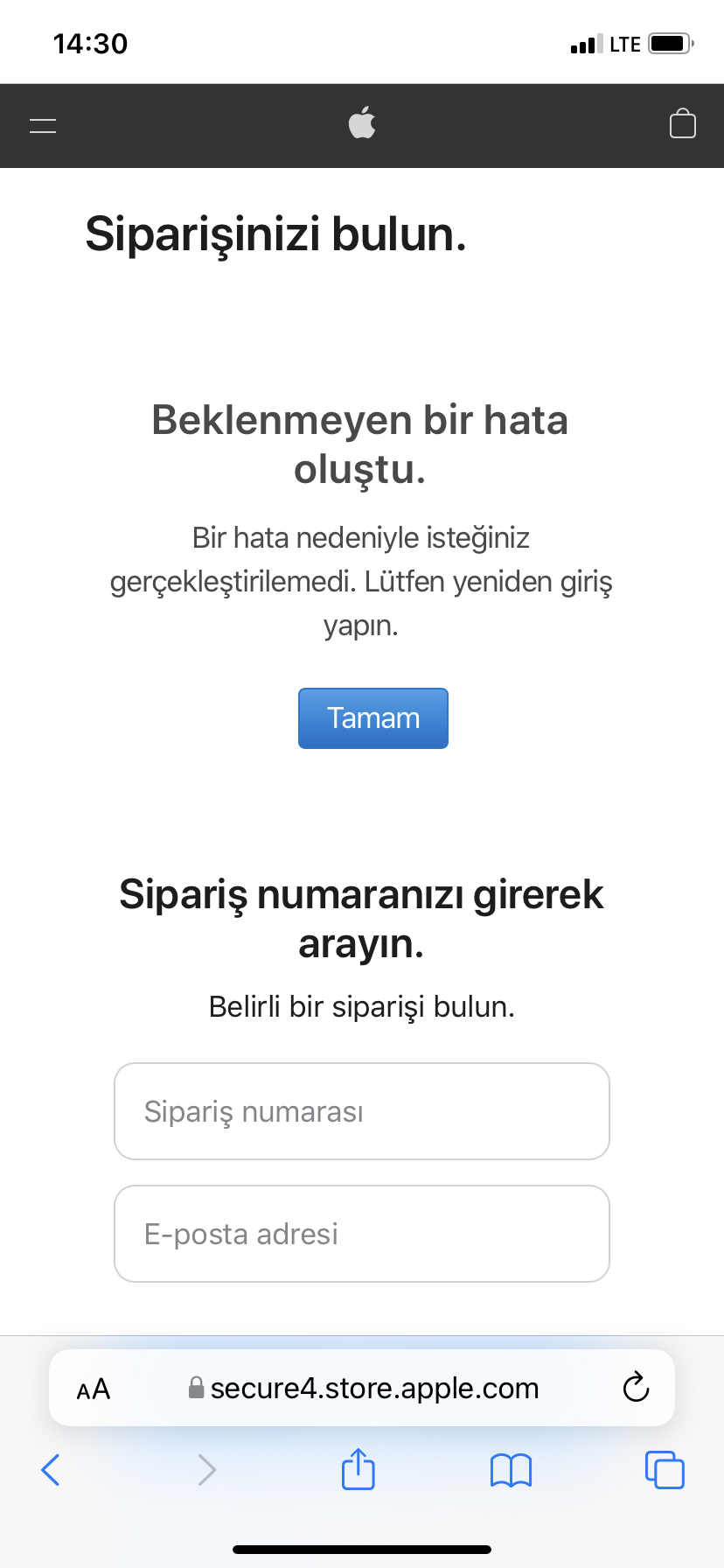724x1568 pixels.
Task: Reload the page with refresh icon
Action: tap(636, 1387)
